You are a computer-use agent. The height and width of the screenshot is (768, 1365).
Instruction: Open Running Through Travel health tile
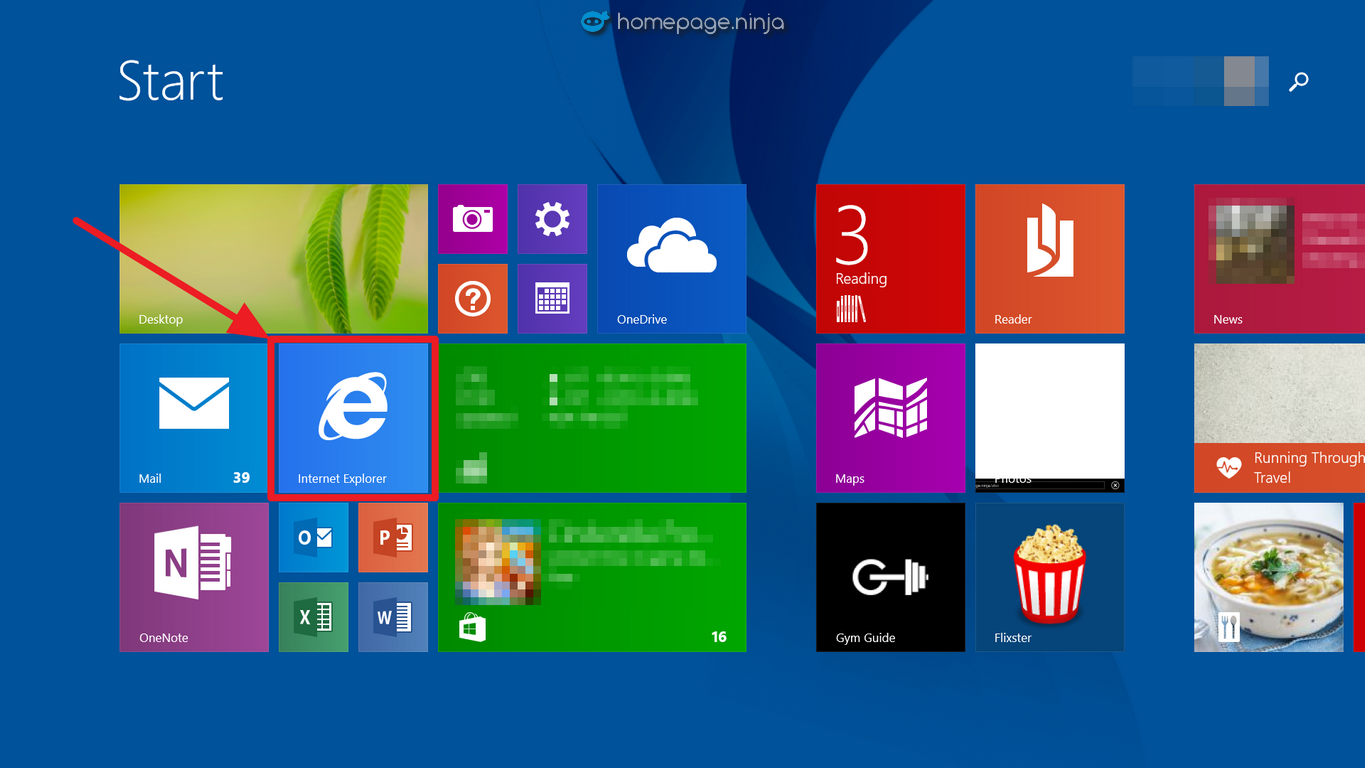1280,418
